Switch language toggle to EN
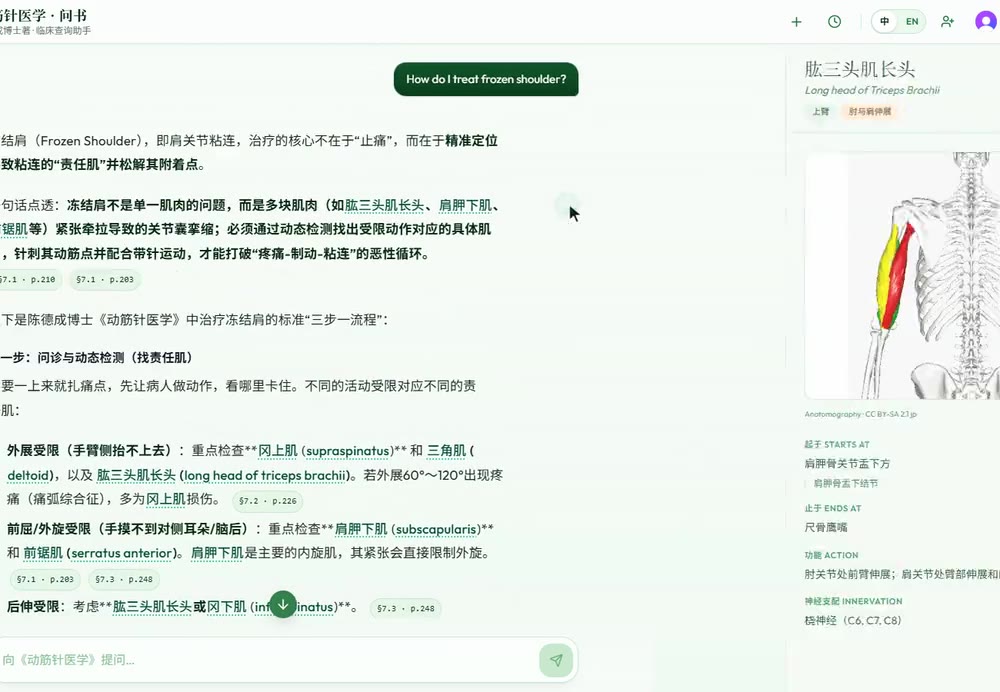 [x=912, y=22]
